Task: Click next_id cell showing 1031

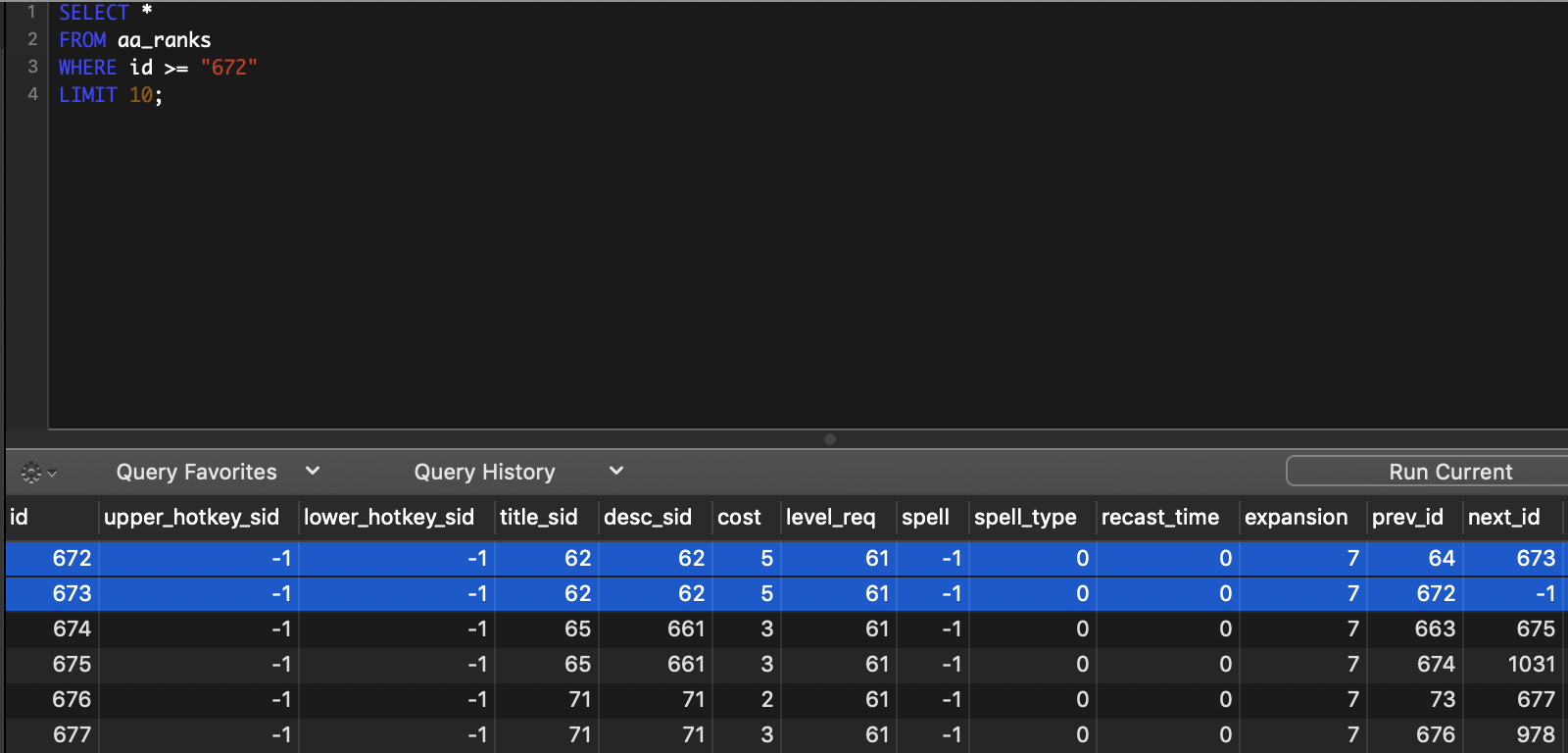Action: pos(1531,665)
